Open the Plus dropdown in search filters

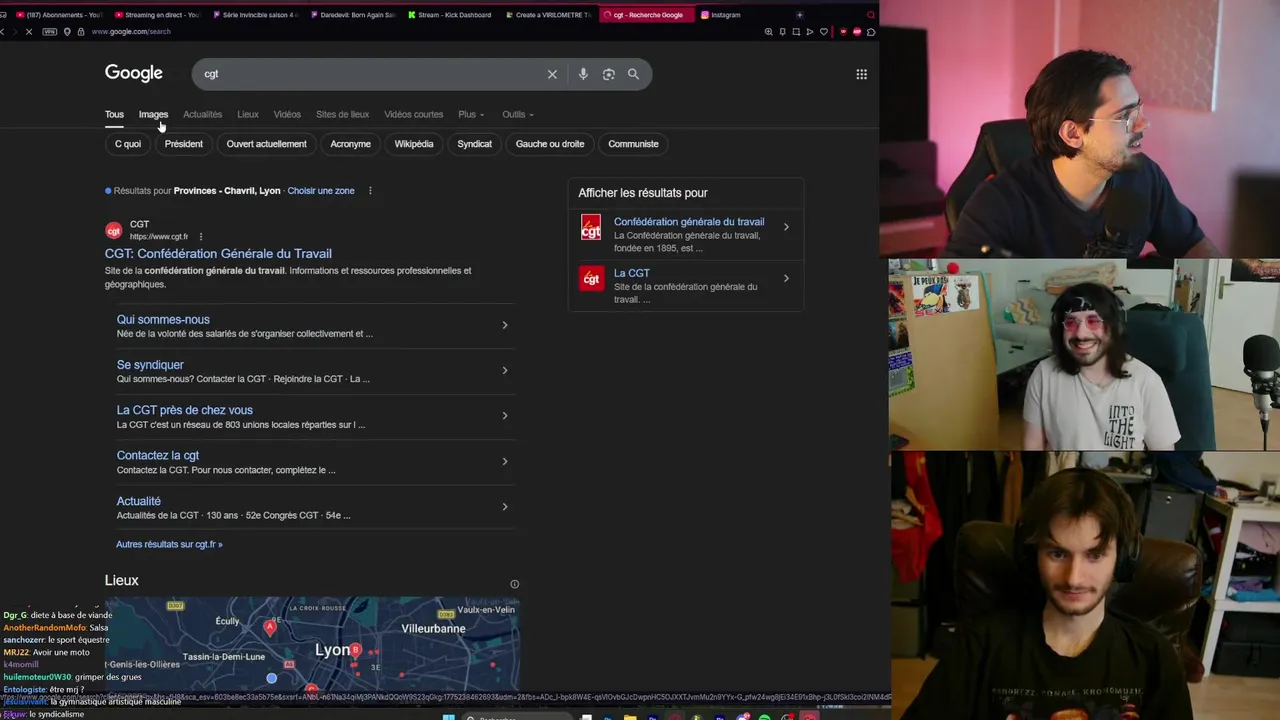coord(471,114)
